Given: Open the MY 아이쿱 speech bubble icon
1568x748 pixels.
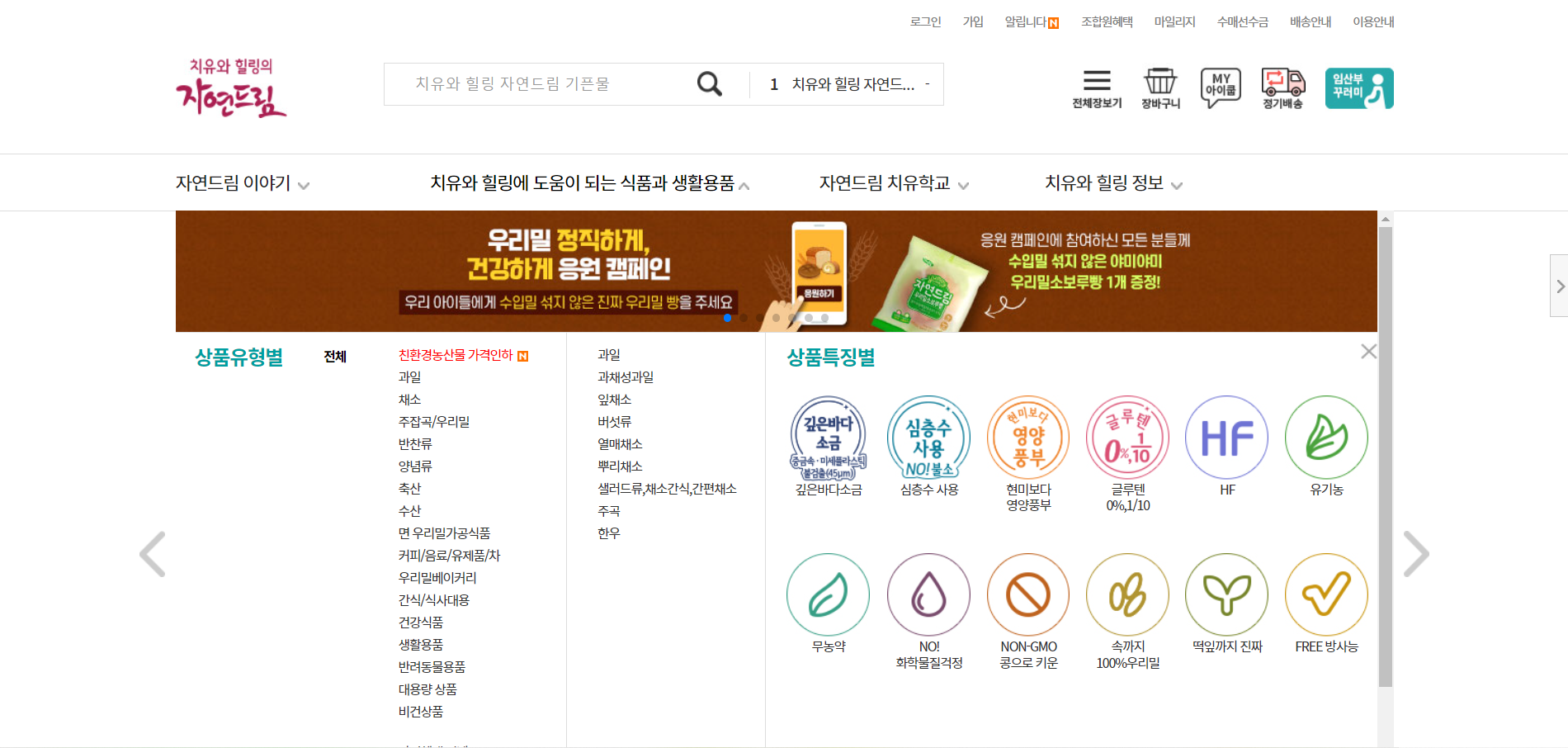Looking at the screenshot, I should (1221, 88).
